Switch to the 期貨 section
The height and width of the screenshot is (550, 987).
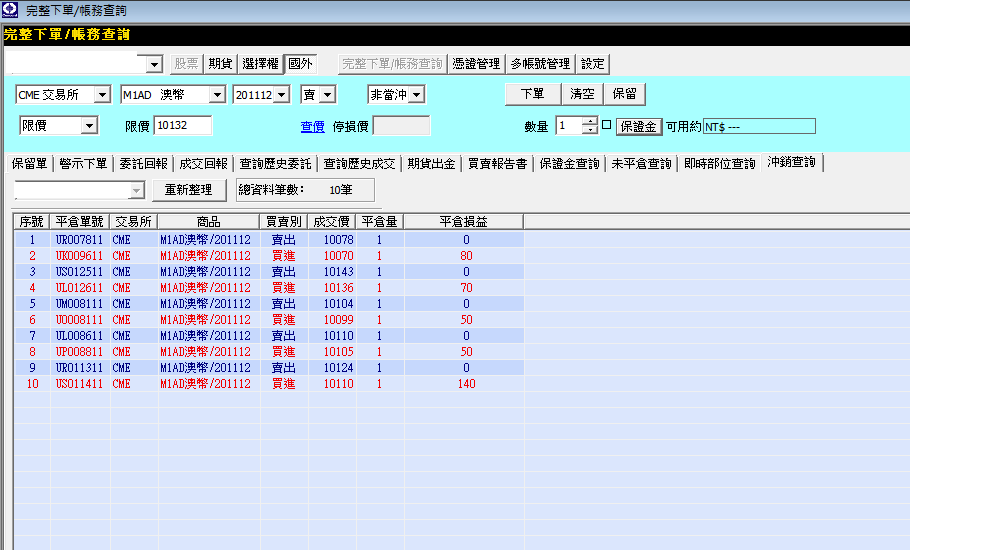pyautogui.click(x=220, y=64)
